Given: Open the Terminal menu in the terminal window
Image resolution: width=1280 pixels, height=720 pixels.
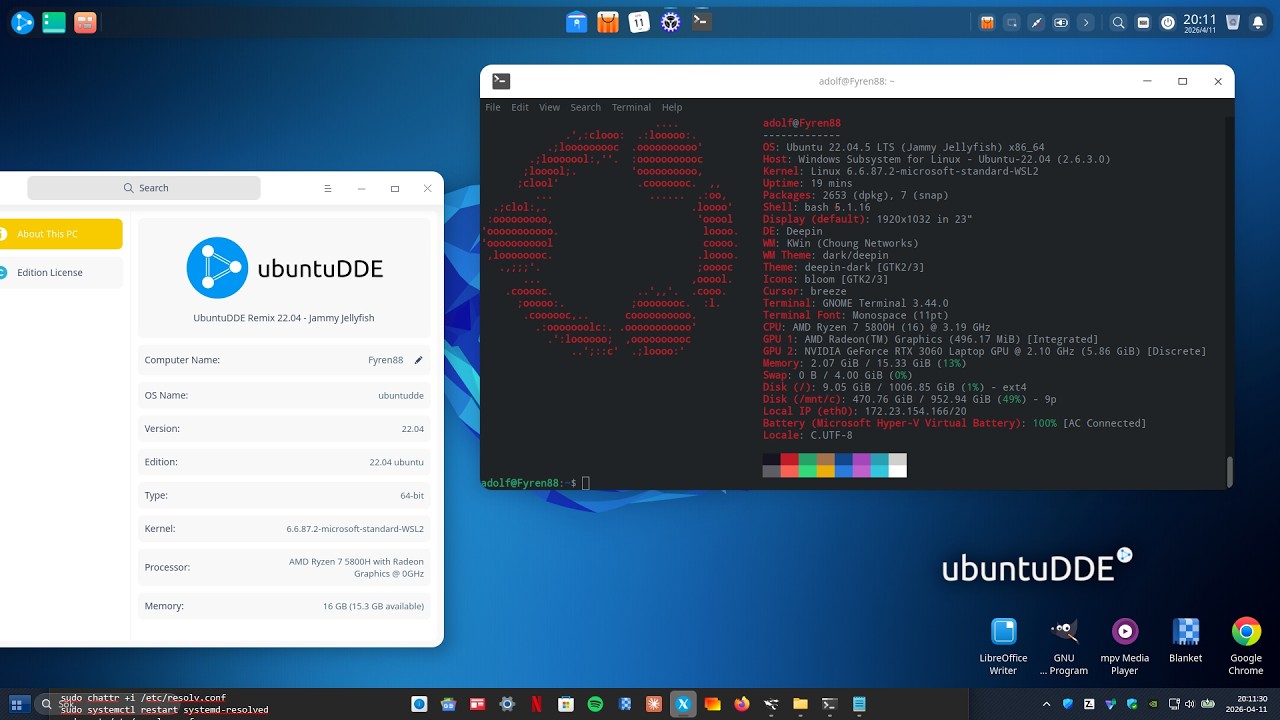Looking at the screenshot, I should point(631,107).
